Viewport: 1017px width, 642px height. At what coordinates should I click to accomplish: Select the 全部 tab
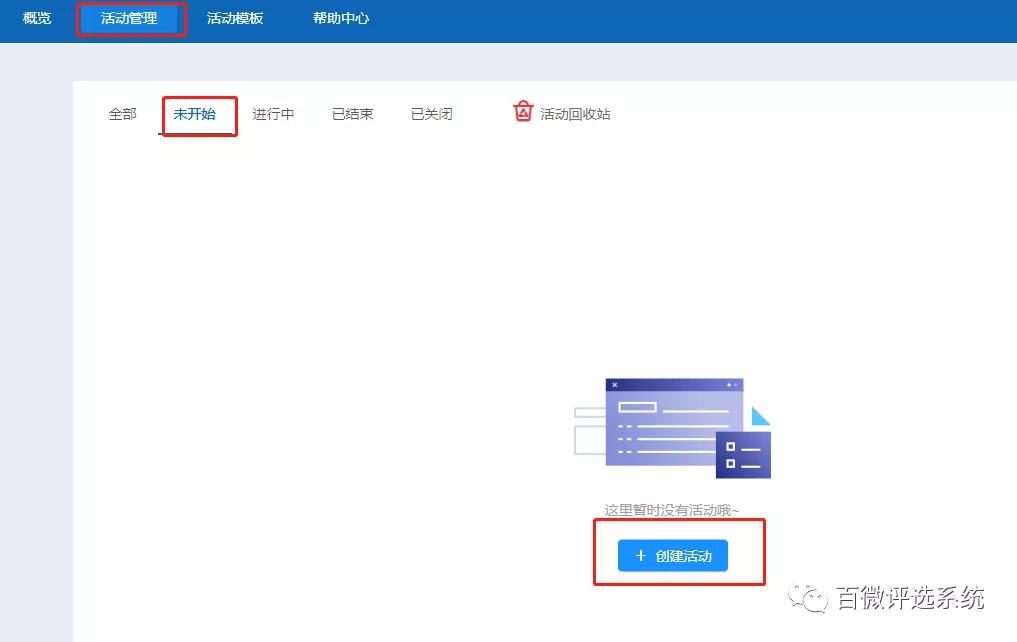[x=121, y=114]
